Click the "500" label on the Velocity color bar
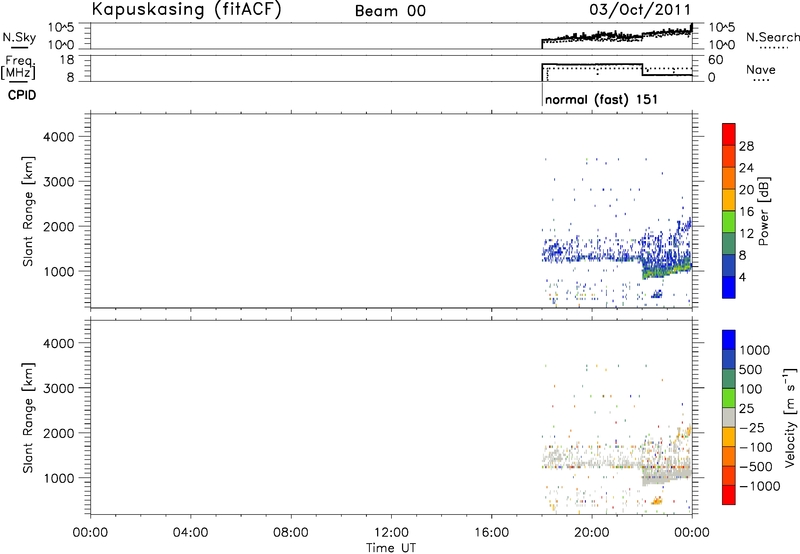The width and height of the screenshot is (800, 554). click(750, 369)
